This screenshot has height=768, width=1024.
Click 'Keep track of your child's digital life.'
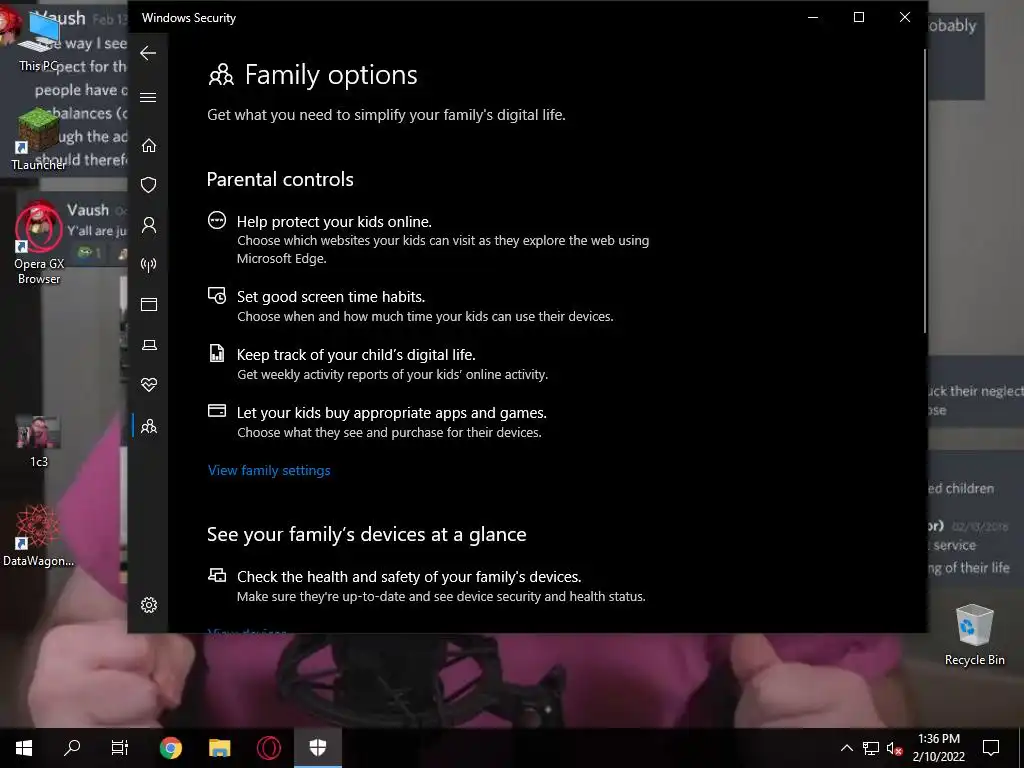pos(356,355)
